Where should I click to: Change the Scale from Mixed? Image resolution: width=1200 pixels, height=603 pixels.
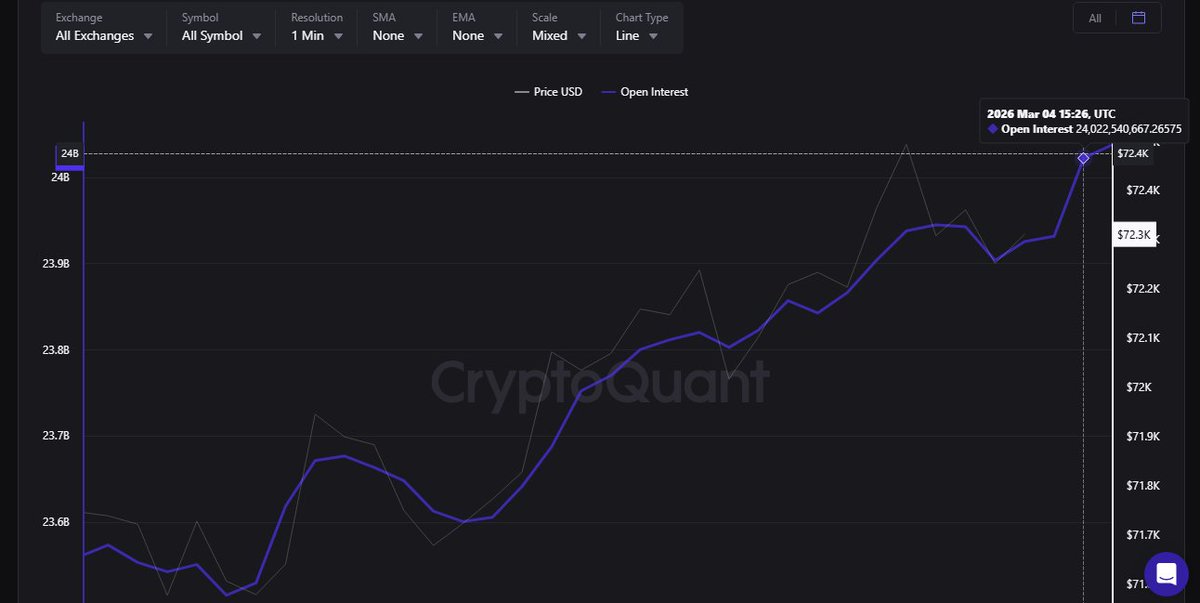coord(559,36)
